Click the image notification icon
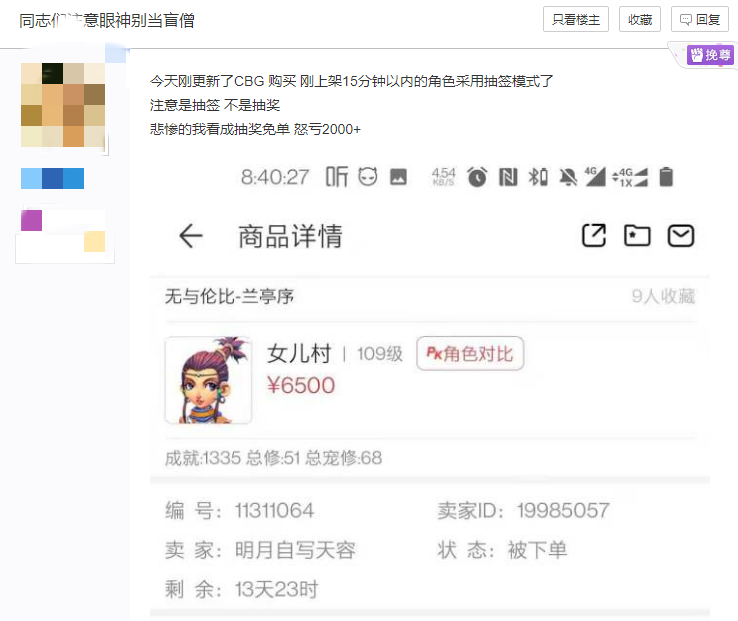This screenshot has height=621, width=738. (398, 177)
